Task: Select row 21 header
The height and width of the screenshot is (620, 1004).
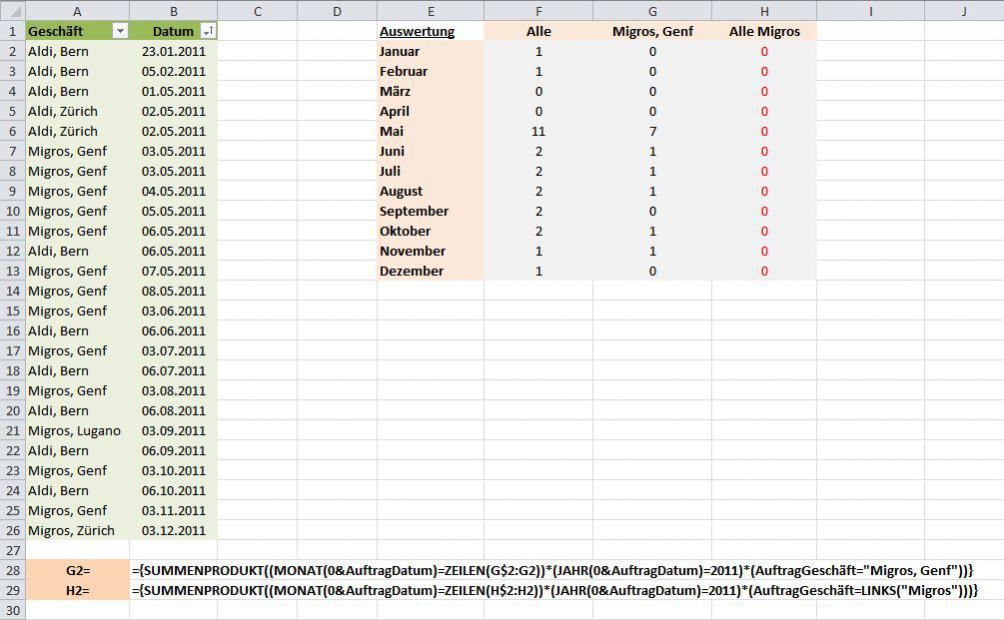Action: point(13,430)
